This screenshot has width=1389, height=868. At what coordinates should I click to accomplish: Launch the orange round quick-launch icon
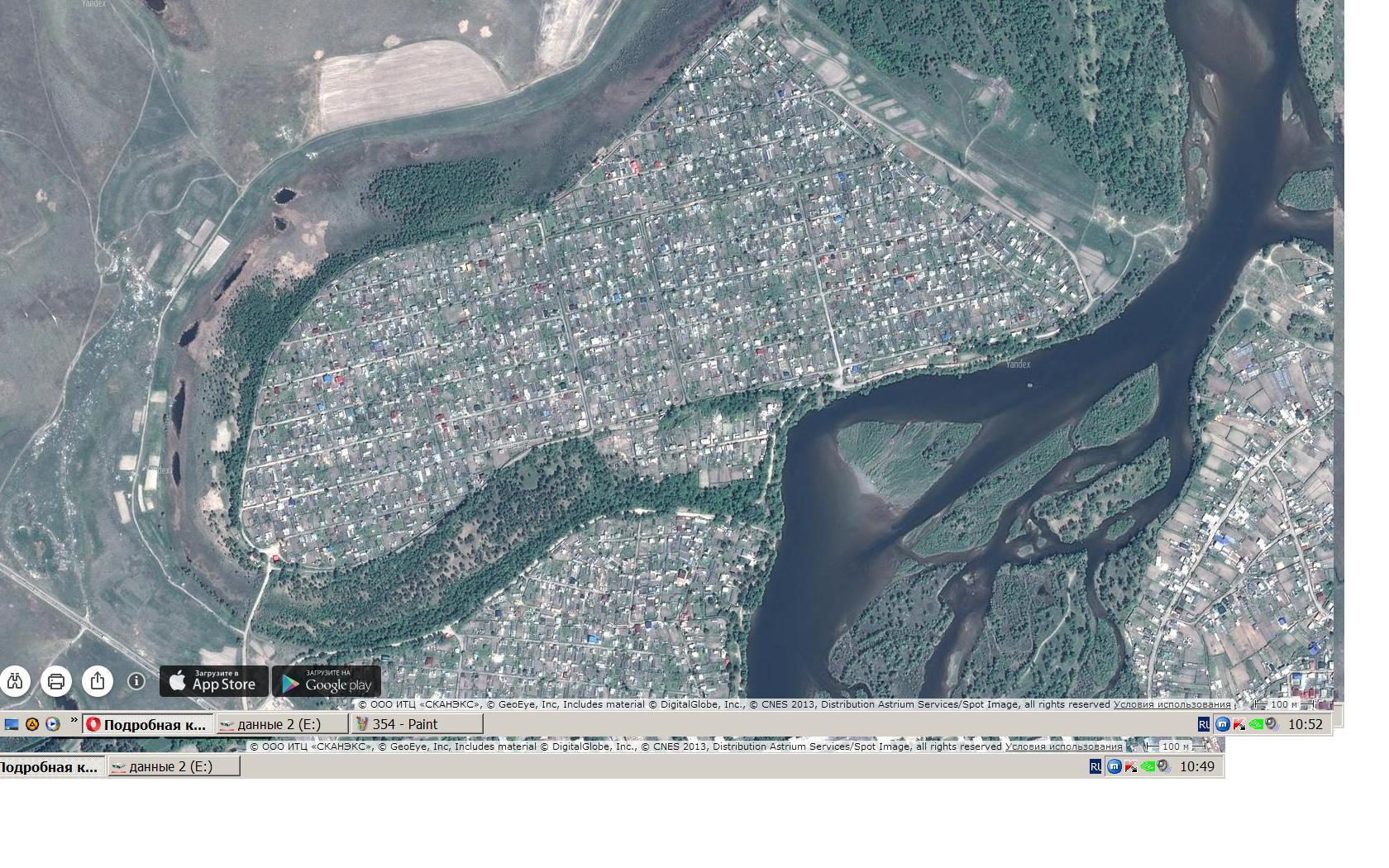pyautogui.click(x=32, y=724)
